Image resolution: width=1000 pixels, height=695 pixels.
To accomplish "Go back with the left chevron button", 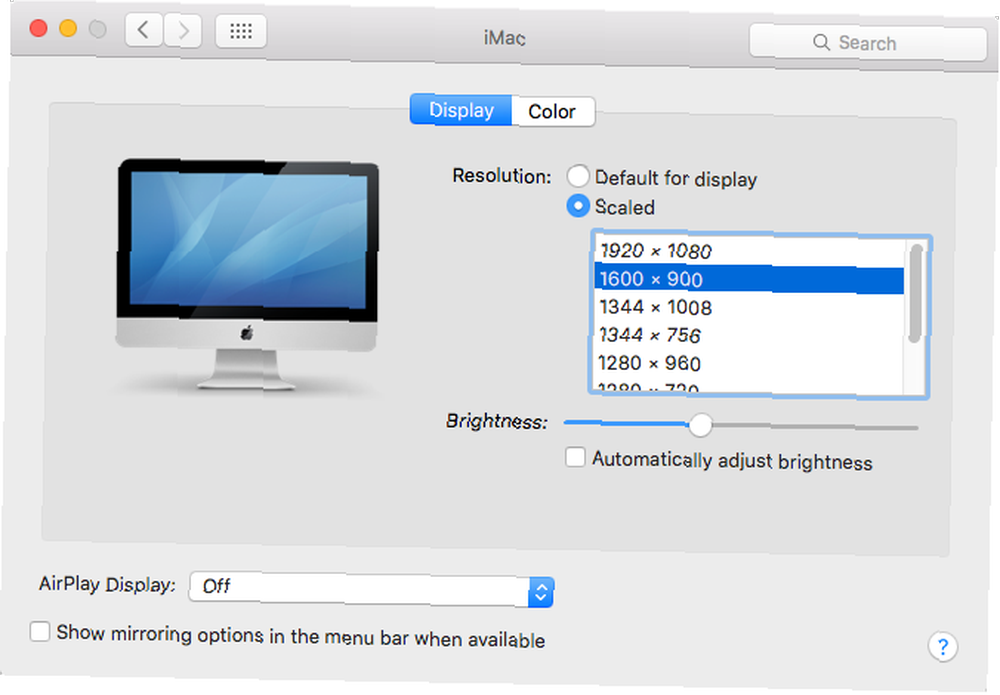I will point(144,30).
